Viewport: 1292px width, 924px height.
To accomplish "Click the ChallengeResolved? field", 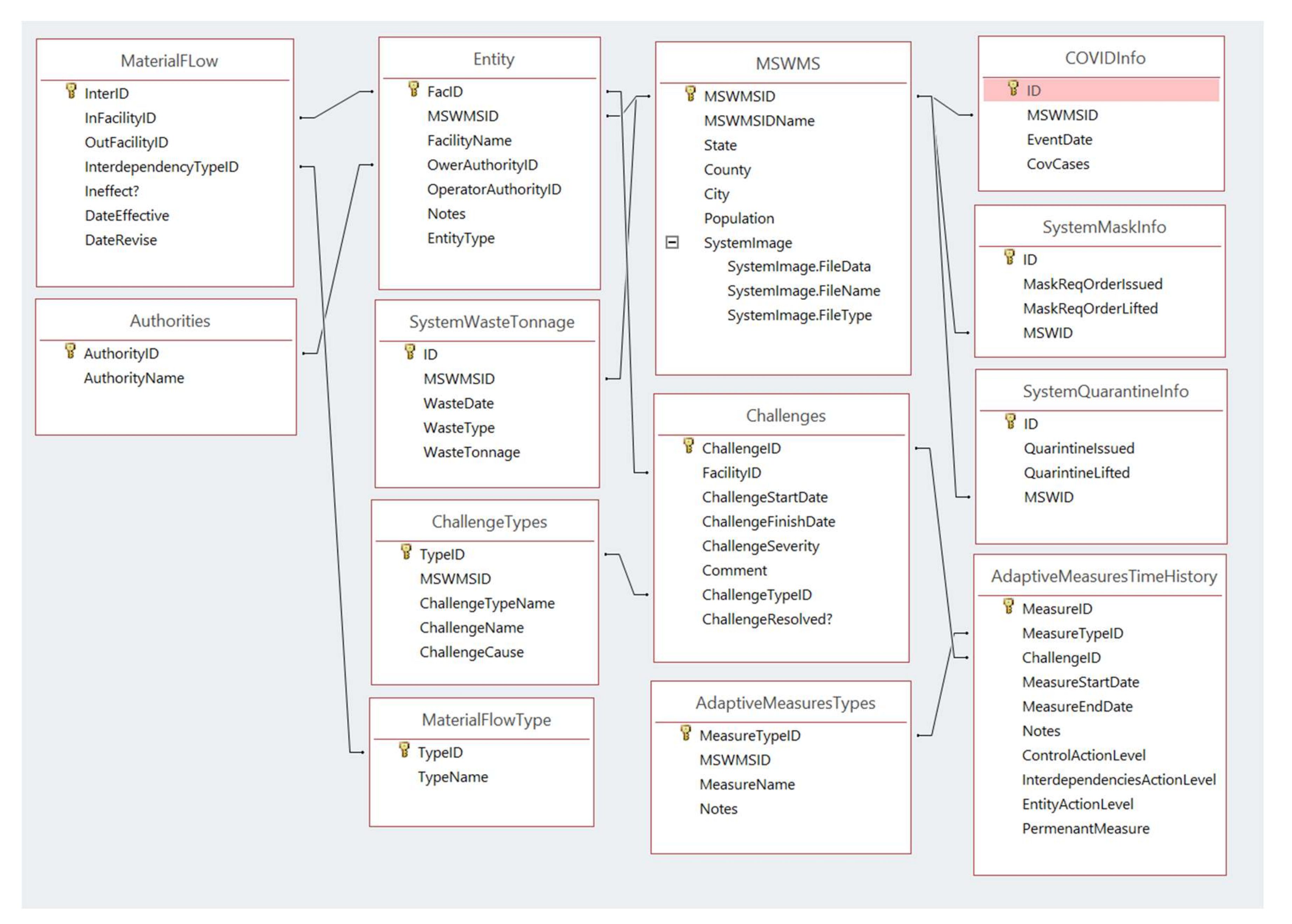I will [x=766, y=619].
